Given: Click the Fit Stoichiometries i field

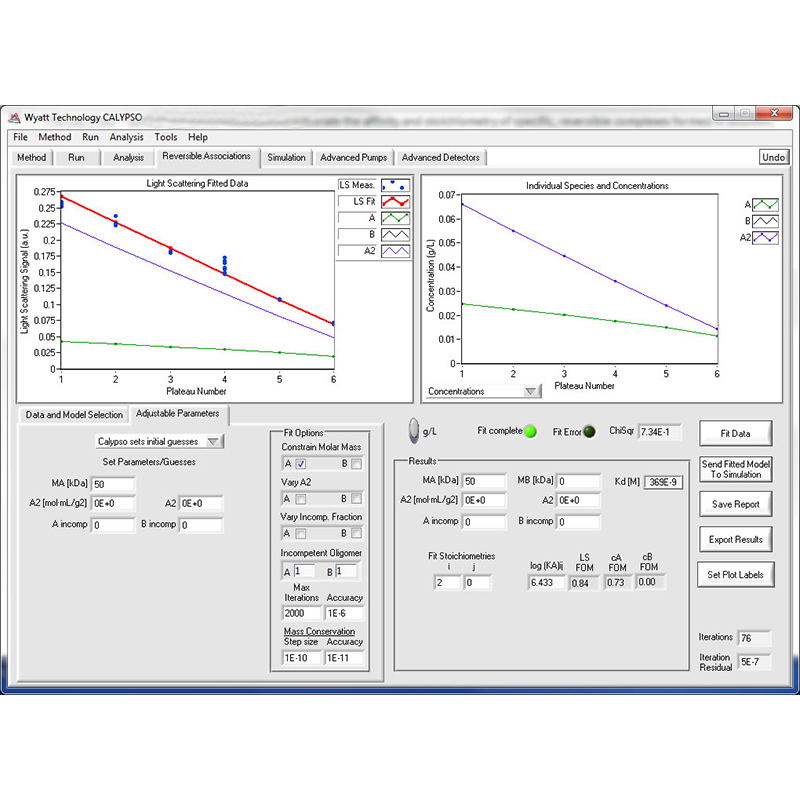Looking at the screenshot, I should tap(447, 583).
